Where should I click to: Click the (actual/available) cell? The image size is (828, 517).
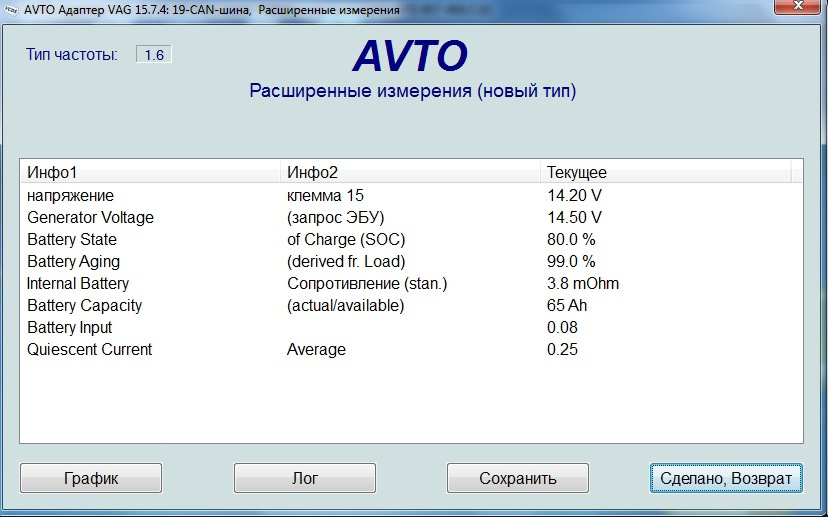(345, 306)
